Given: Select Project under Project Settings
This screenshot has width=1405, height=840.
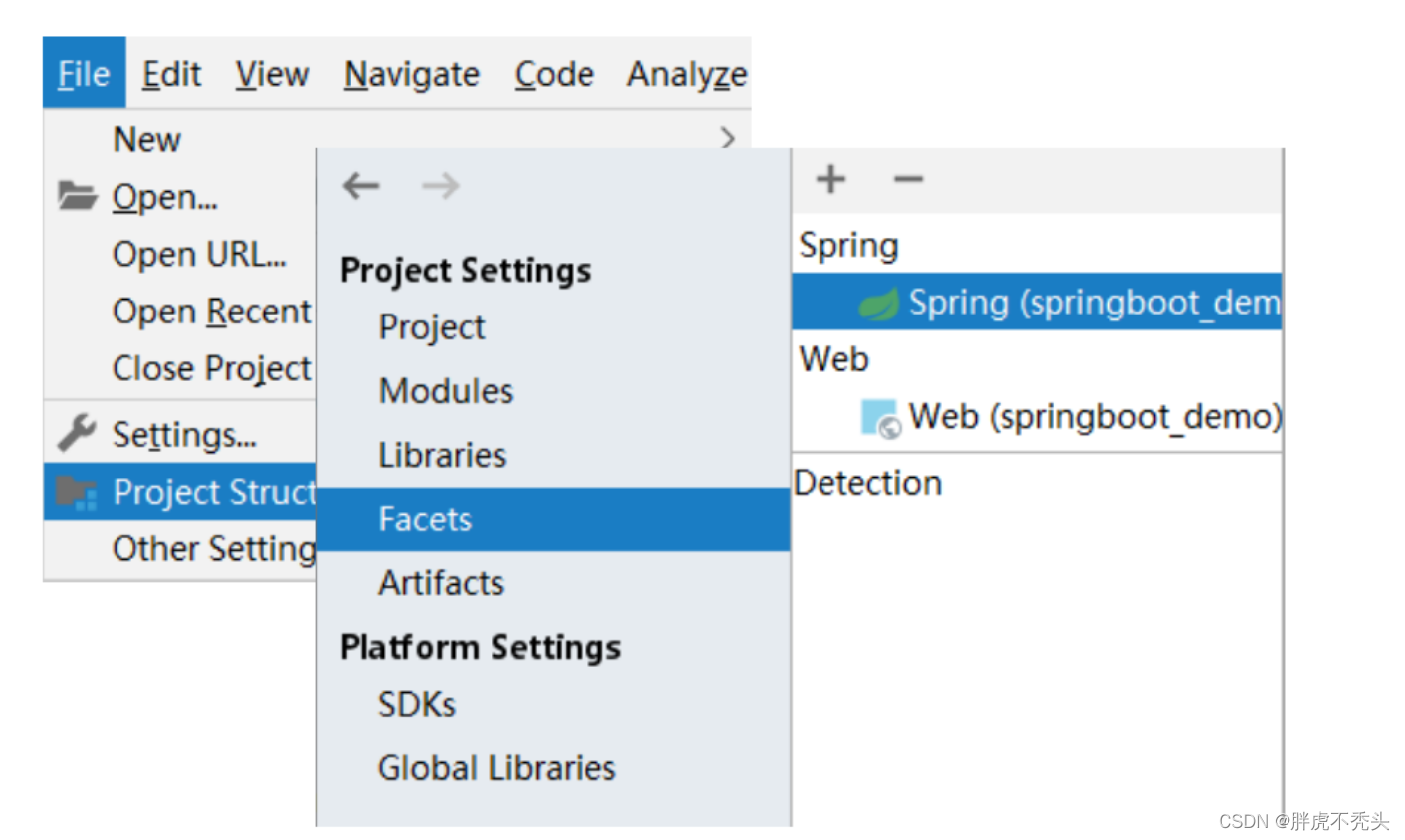Looking at the screenshot, I should (x=432, y=327).
